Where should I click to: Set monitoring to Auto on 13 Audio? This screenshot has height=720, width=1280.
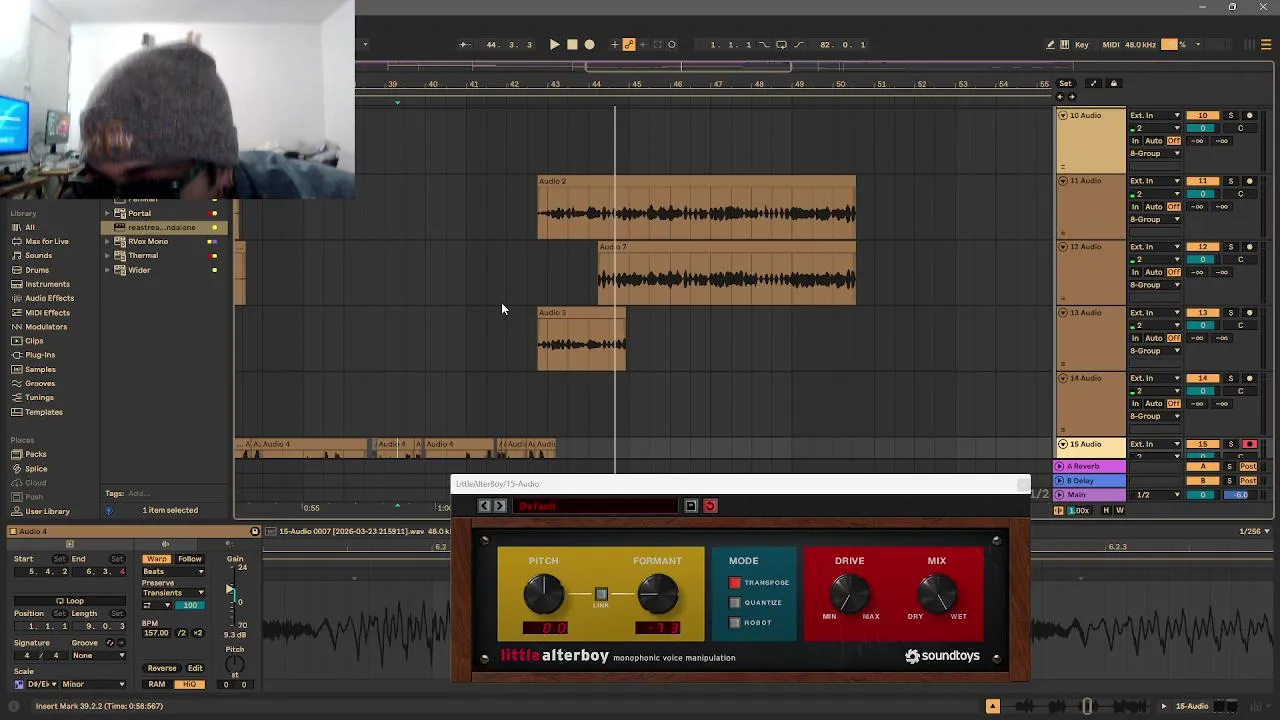[1154, 338]
